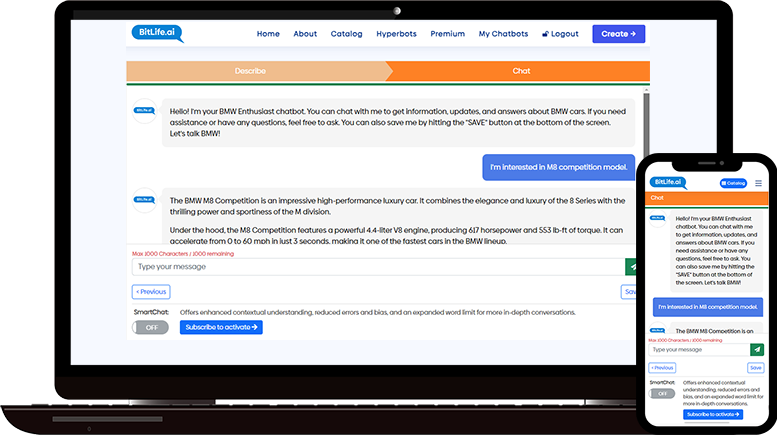Select the Chat tab on phone
The width and height of the screenshot is (777, 436).
tap(706, 198)
